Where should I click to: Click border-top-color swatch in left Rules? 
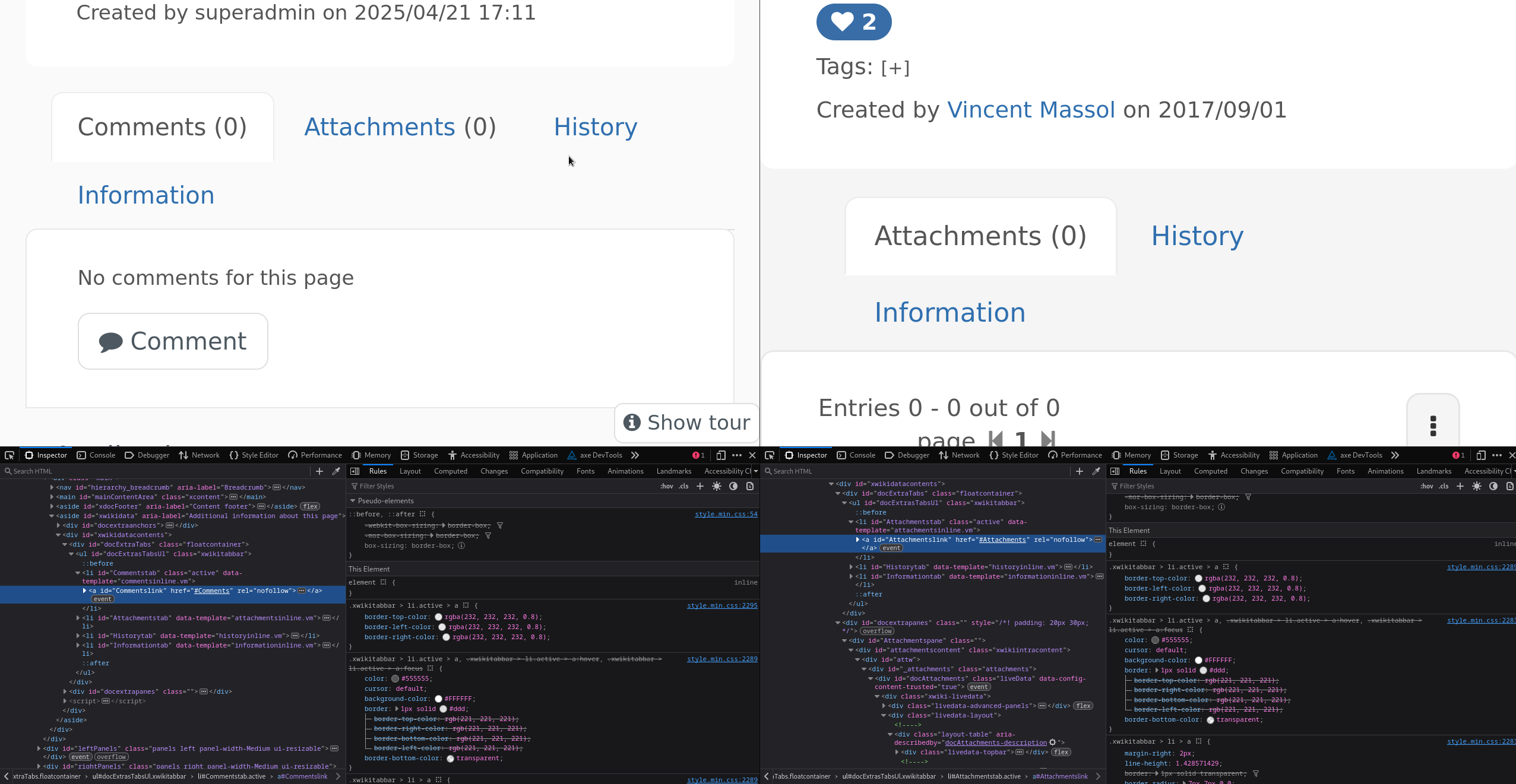tap(438, 617)
